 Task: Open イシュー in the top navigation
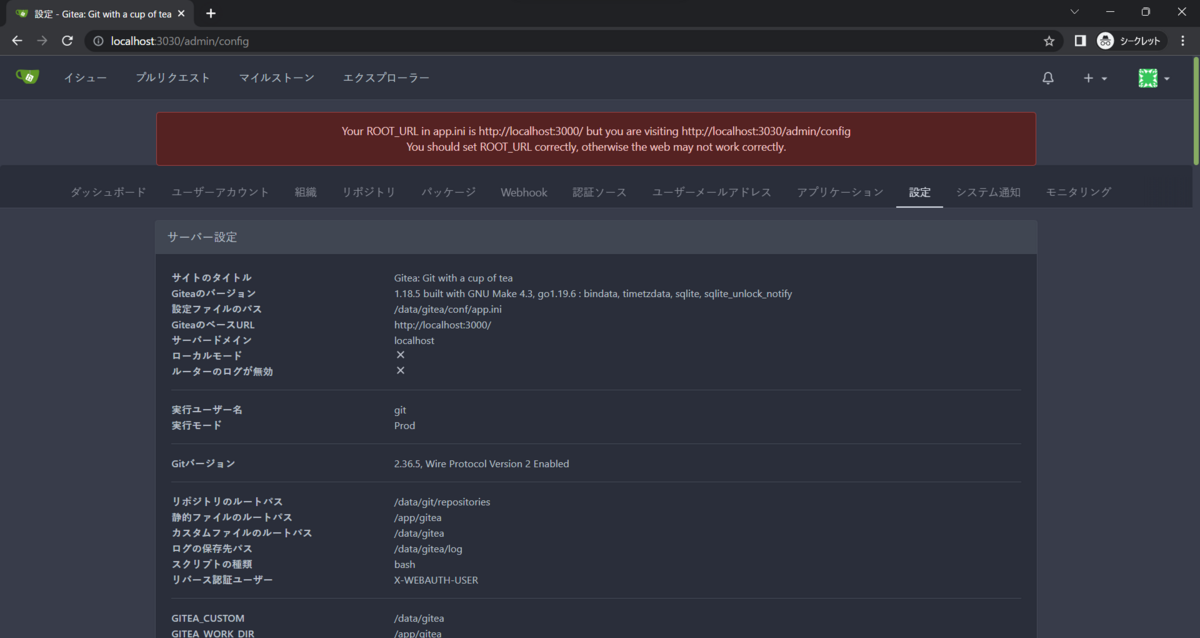[x=85, y=78]
